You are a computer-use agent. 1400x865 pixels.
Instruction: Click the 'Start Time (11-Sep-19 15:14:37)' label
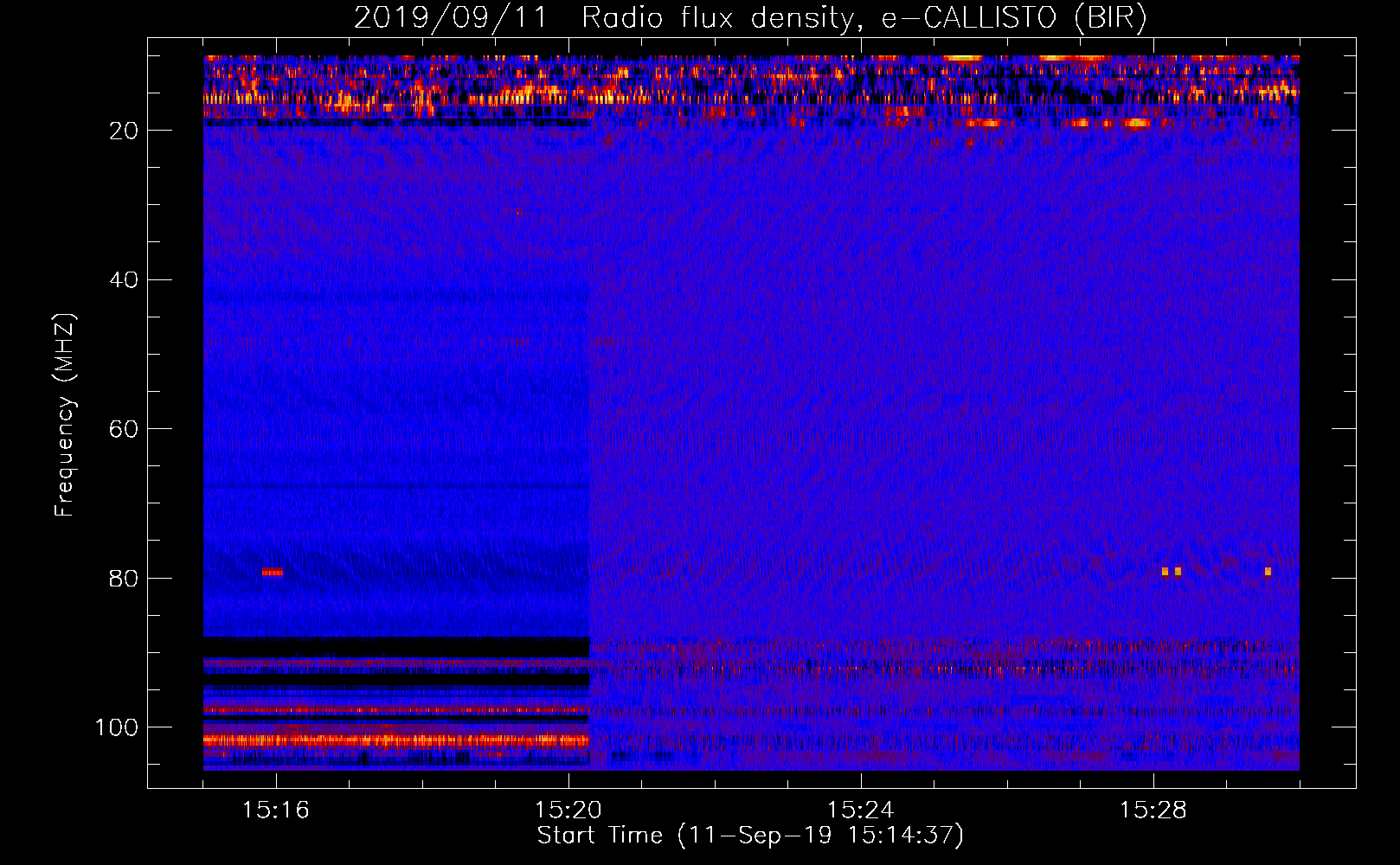tap(750, 836)
